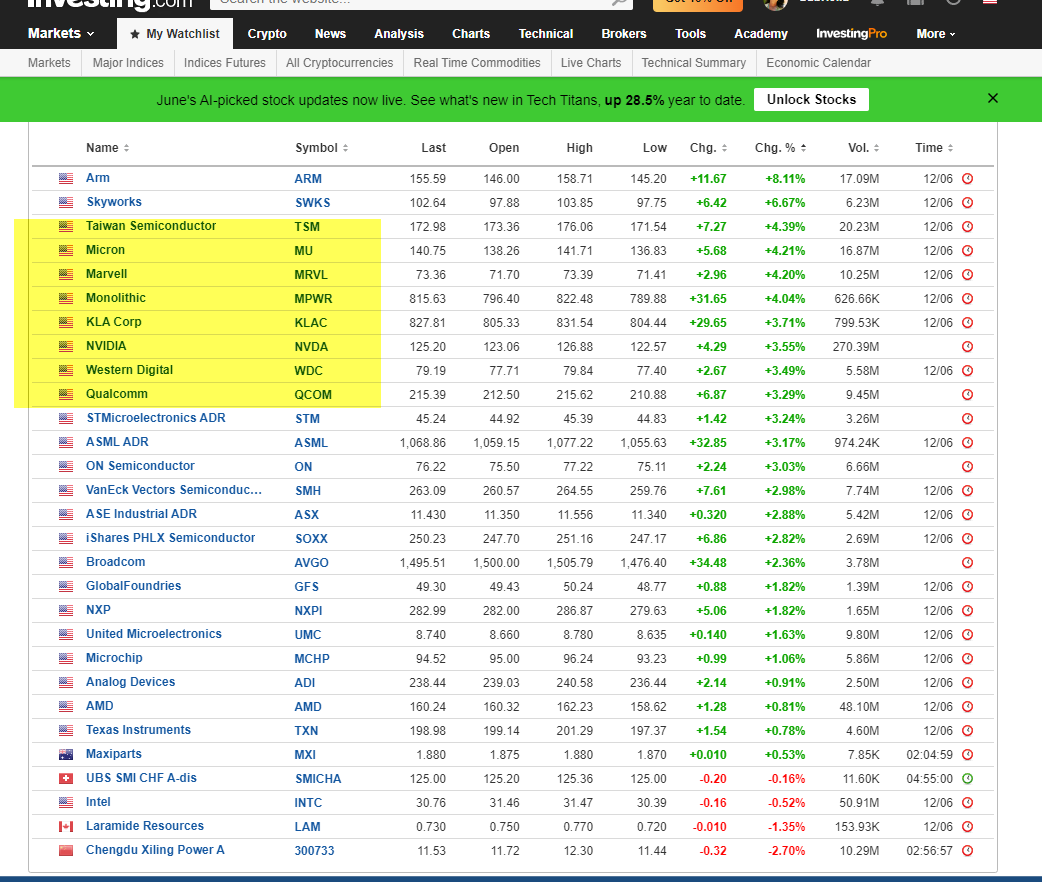Open the 300733 symbol link
This screenshot has height=882, width=1042.
click(x=314, y=851)
